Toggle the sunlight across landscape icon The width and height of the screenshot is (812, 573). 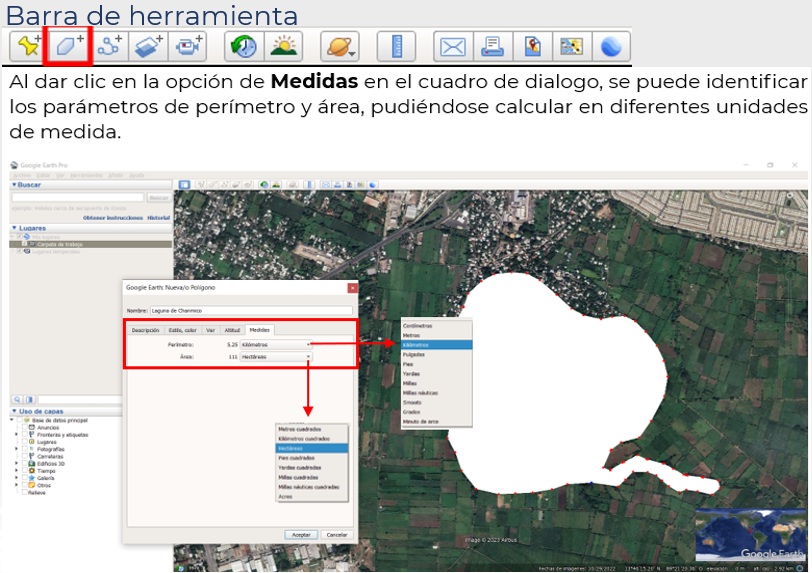pos(283,46)
